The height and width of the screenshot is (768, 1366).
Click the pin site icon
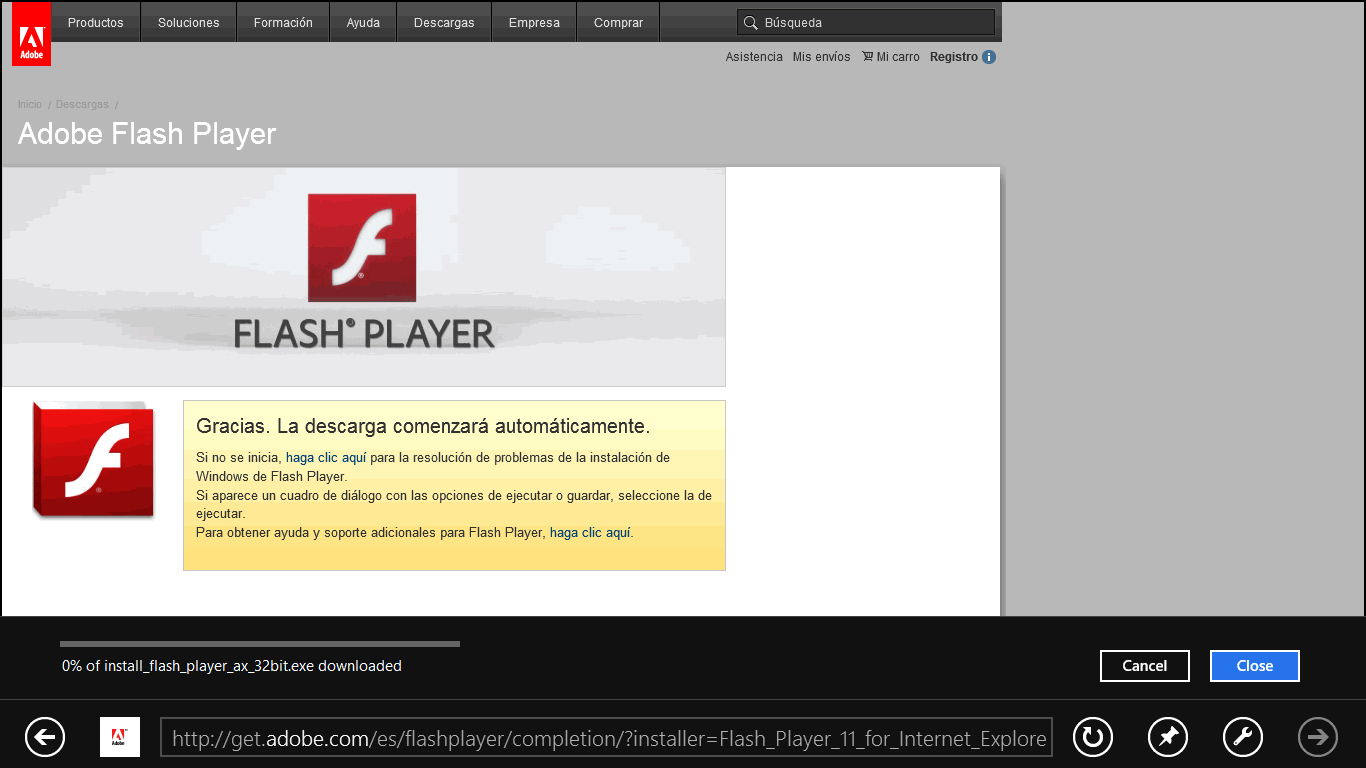(x=1168, y=738)
